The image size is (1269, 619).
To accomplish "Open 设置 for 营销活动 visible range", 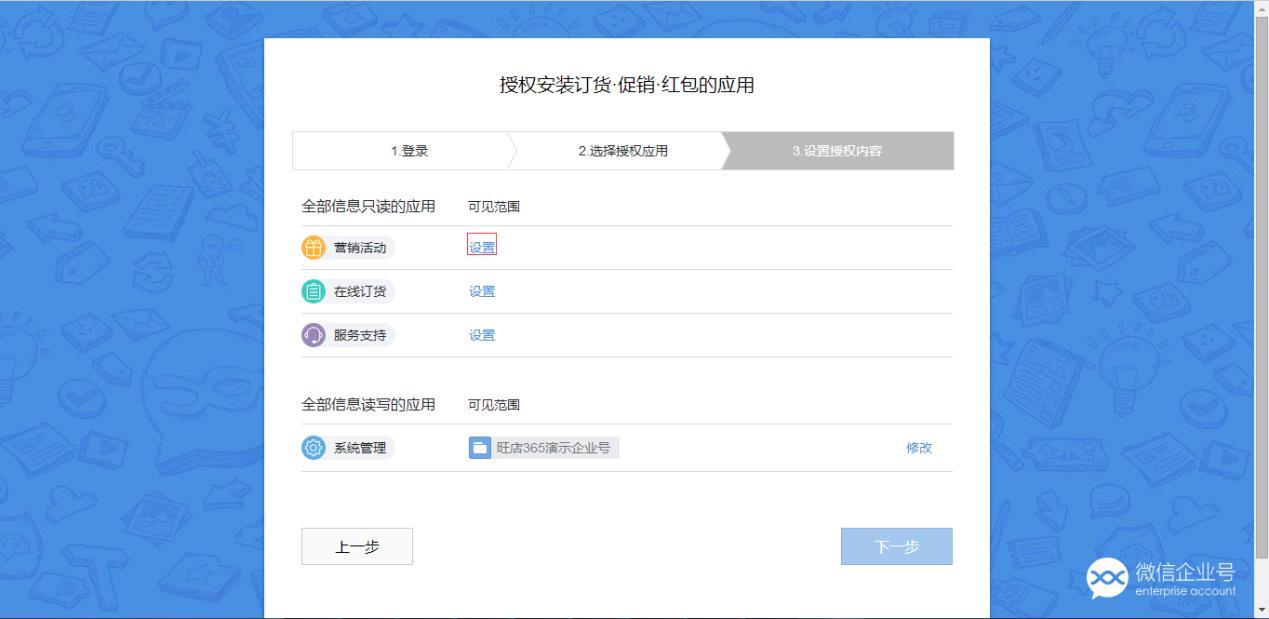I will pyautogui.click(x=482, y=248).
